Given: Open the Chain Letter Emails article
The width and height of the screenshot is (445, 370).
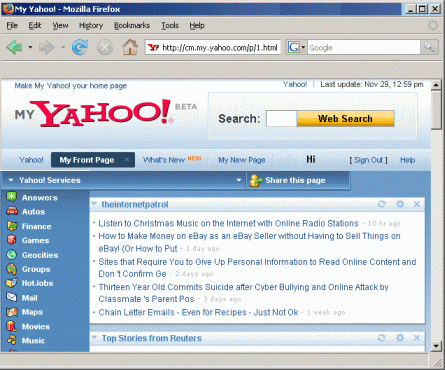Looking at the screenshot, I should 198,312.
